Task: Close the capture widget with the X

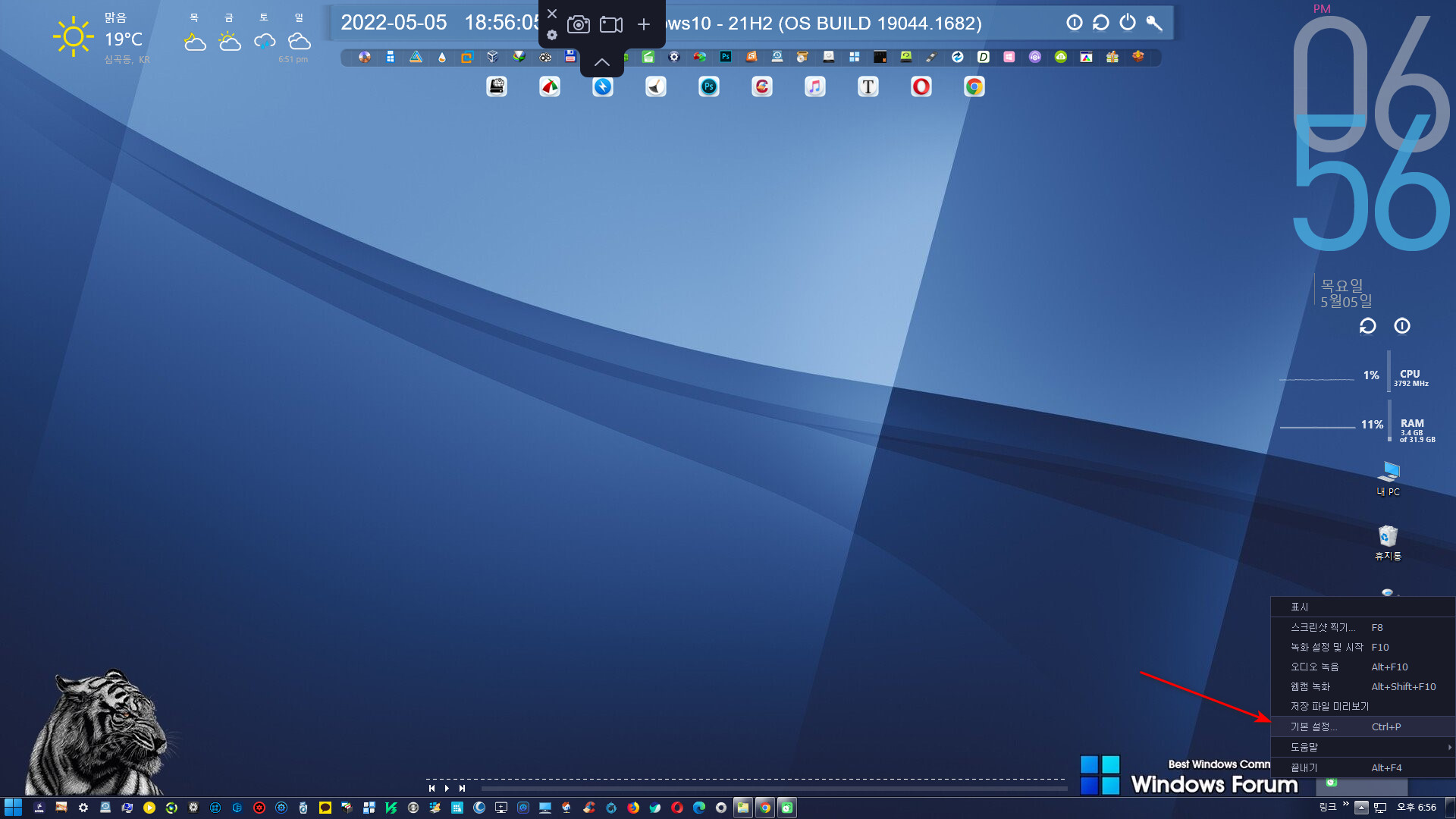Action: 552,14
